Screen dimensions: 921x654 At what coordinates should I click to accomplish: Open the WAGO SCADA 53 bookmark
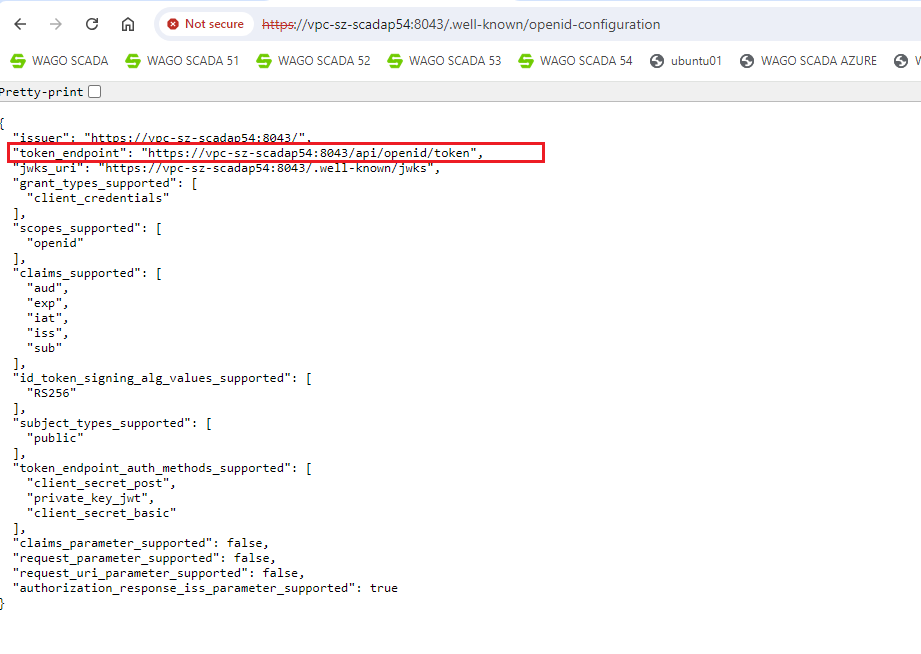click(444, 61)
